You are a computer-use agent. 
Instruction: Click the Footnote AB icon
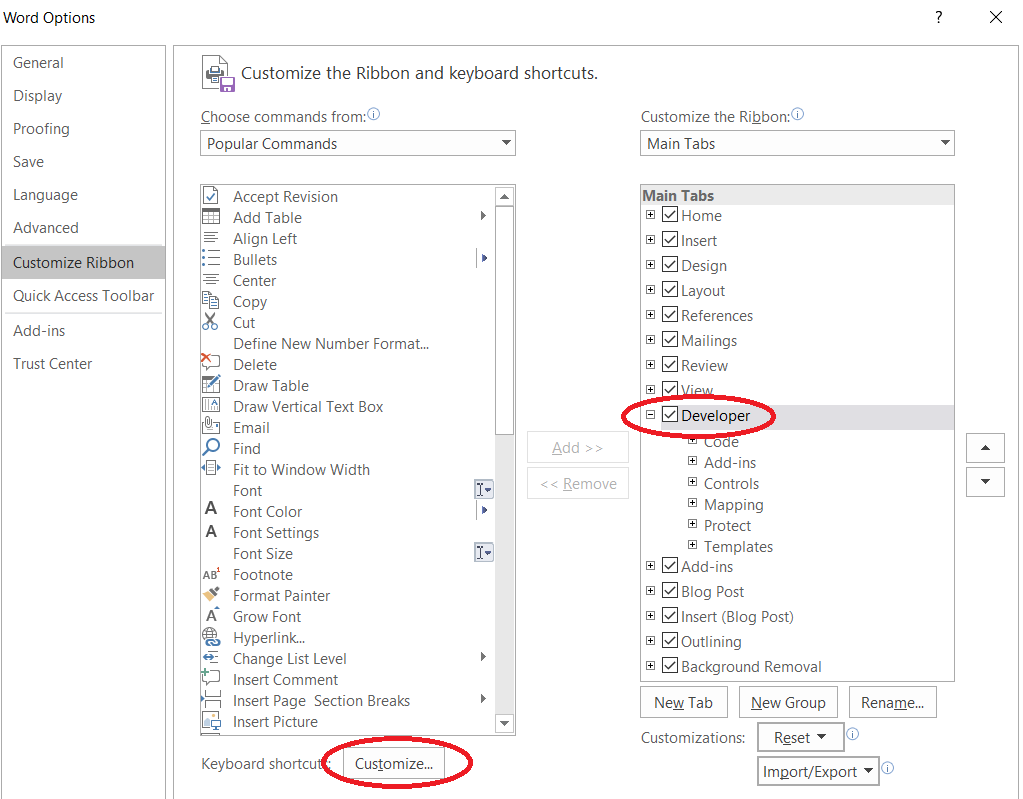(211, 574)
